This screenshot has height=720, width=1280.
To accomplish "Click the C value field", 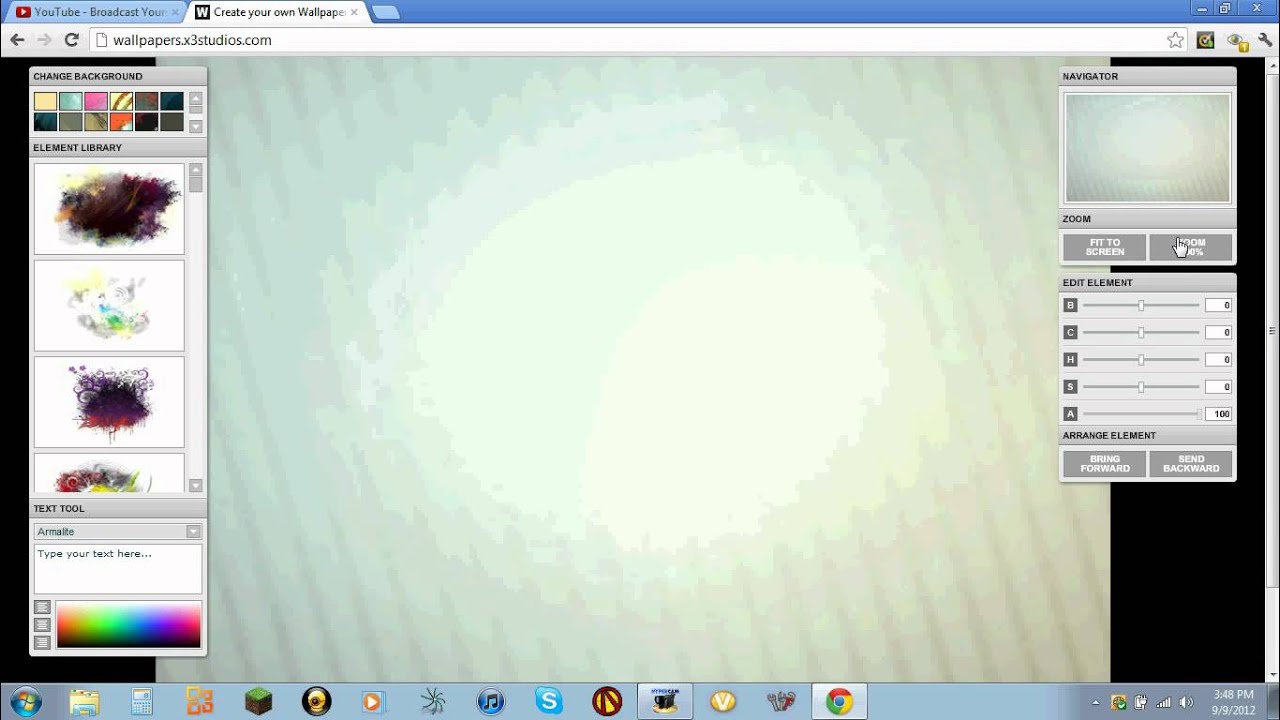I will coord(1218,332).
